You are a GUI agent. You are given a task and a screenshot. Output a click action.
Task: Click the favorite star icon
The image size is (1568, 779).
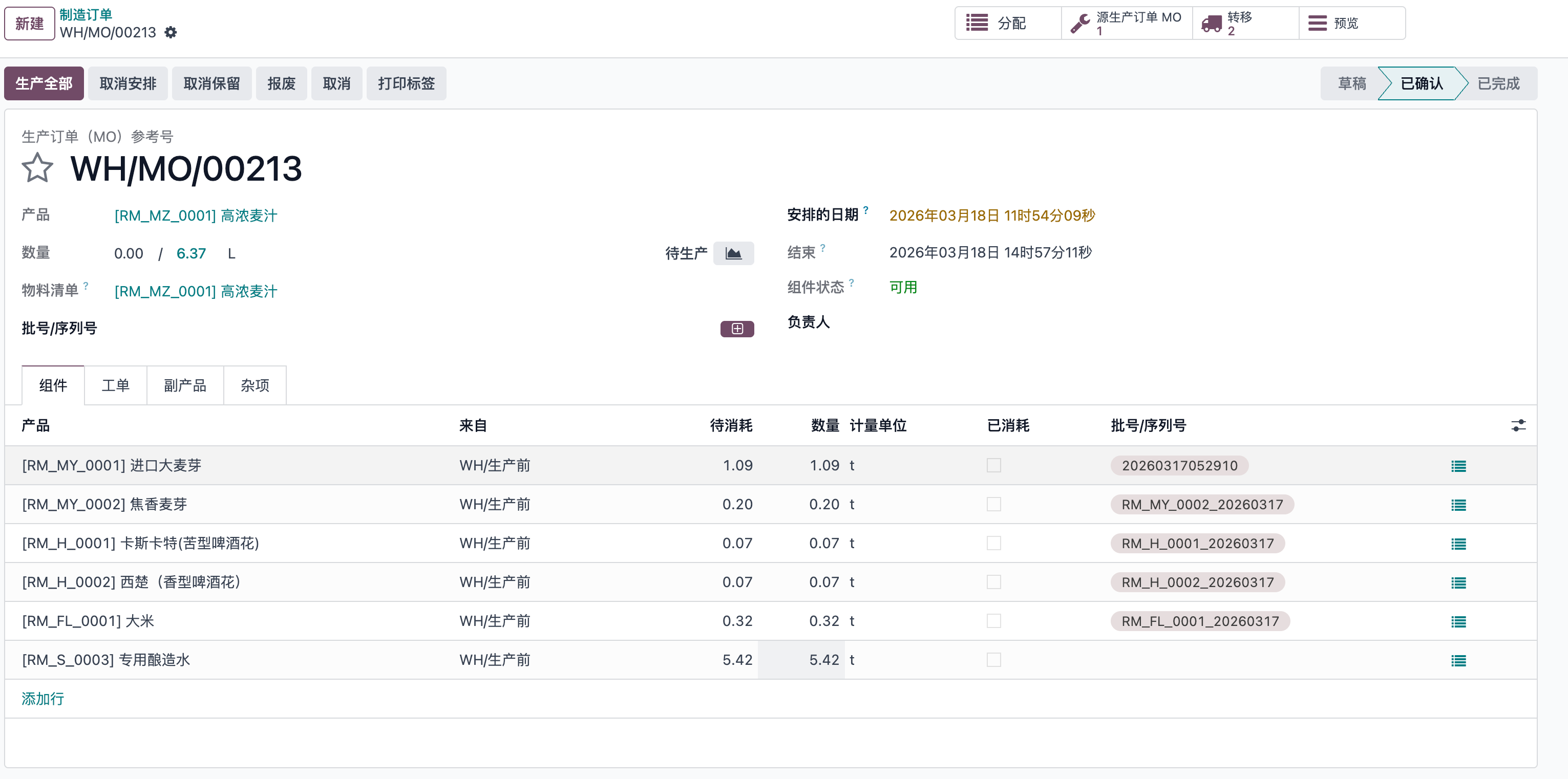tap(37, 167)
